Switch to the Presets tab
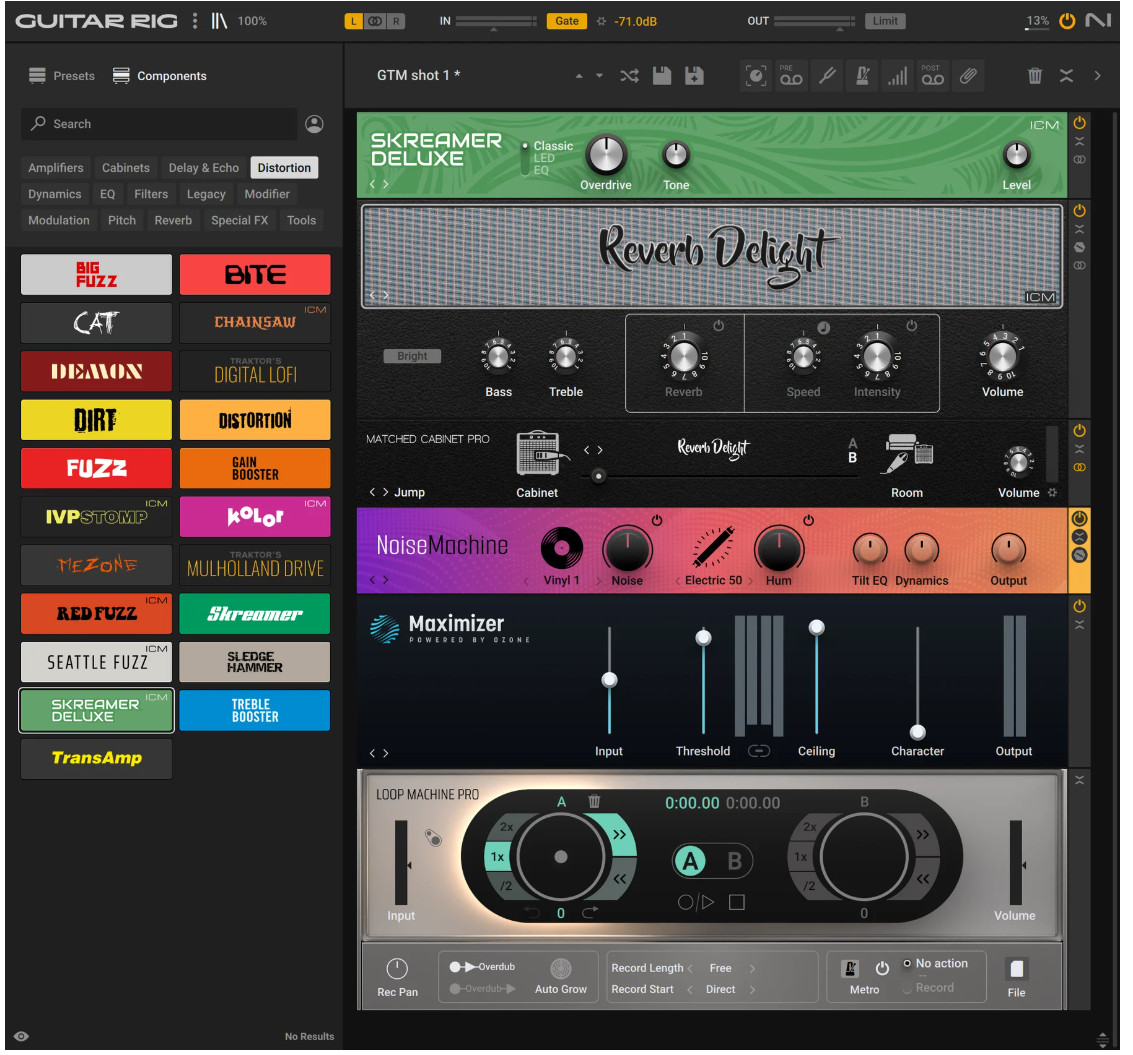The height and width of the screenshot is (1055, 1133). [x=61, y=75]
